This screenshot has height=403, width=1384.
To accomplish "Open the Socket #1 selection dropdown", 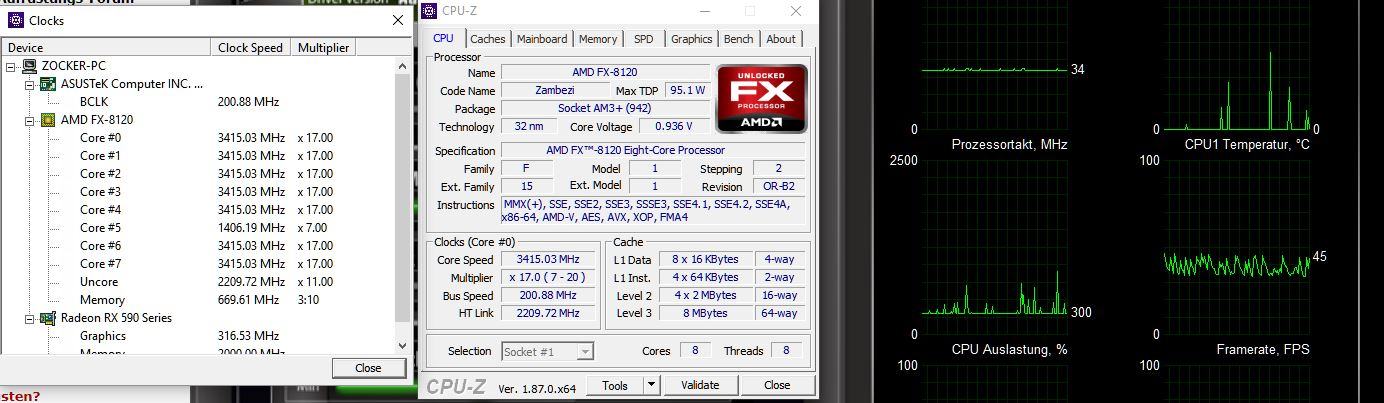I will coord(546,351).
